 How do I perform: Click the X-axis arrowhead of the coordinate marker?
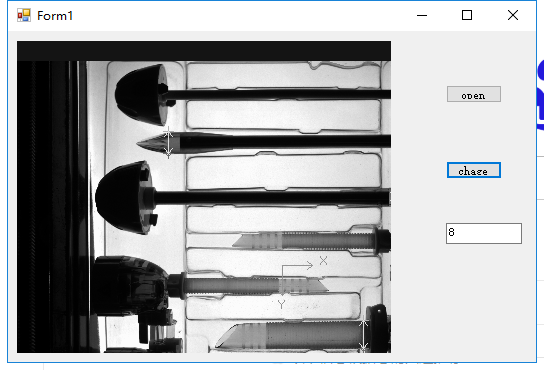(309, 266)
